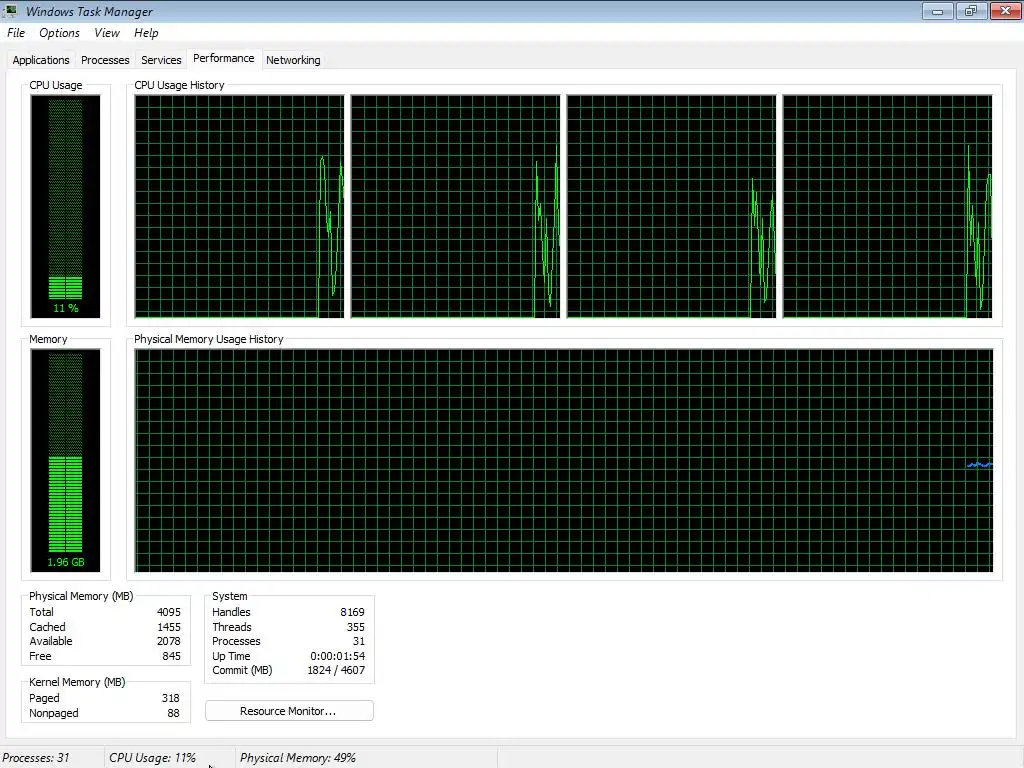This screenshot has width=1024, height=768.
Task: Open the File menu
Action: [16, 33]
